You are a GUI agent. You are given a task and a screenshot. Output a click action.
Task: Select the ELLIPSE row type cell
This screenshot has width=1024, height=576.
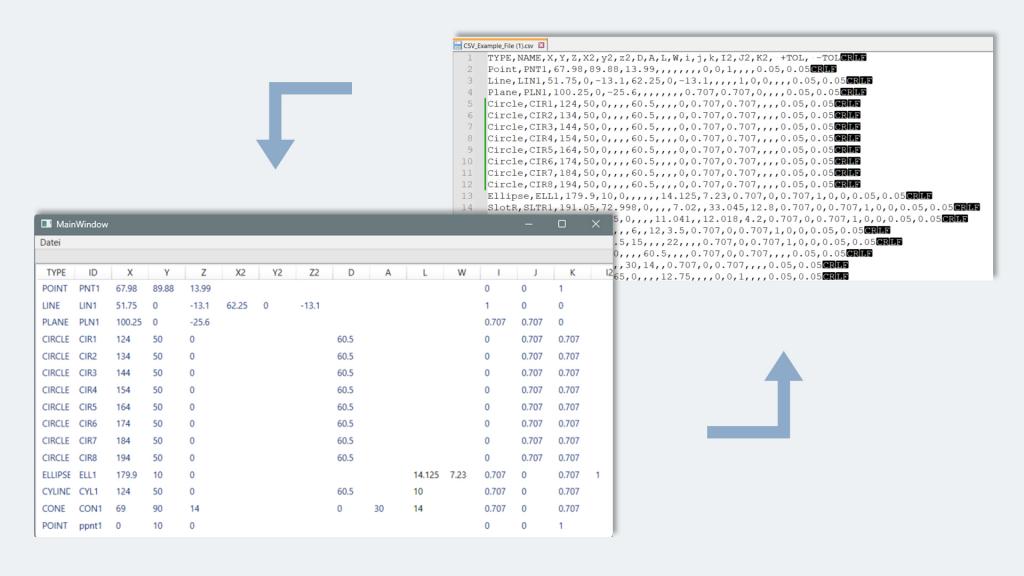(57, 474)
